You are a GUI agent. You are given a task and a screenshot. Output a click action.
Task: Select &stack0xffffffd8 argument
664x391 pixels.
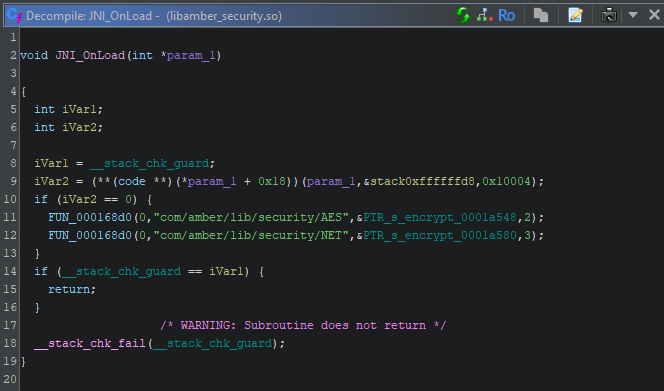pos(419,181)
